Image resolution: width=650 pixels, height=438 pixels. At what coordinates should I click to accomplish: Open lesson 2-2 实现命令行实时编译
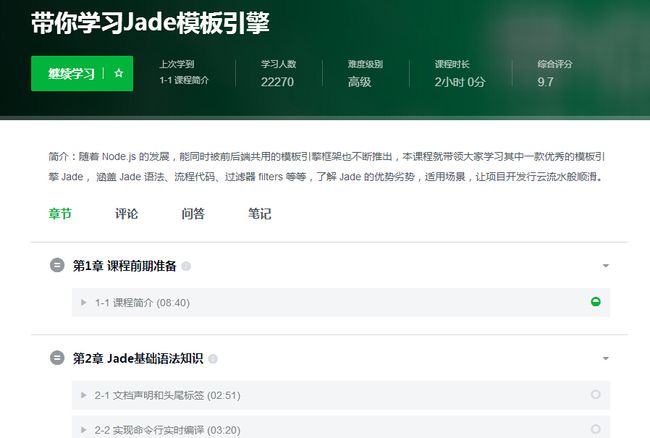tap(341, 427)
